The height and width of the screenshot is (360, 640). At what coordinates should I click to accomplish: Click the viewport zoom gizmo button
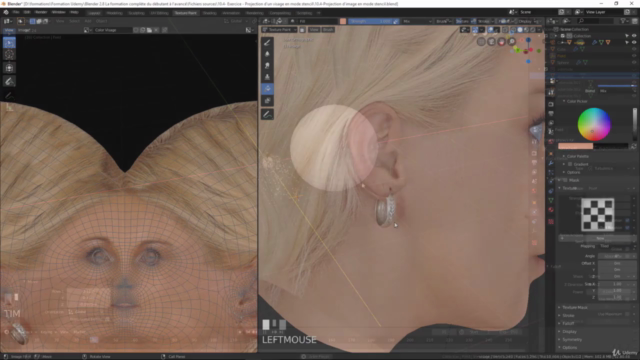click(x=512, y=41)
